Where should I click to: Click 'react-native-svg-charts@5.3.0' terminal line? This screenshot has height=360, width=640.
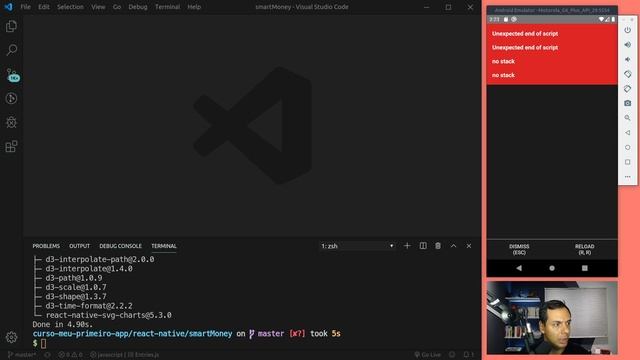click(x=109, y=315)
